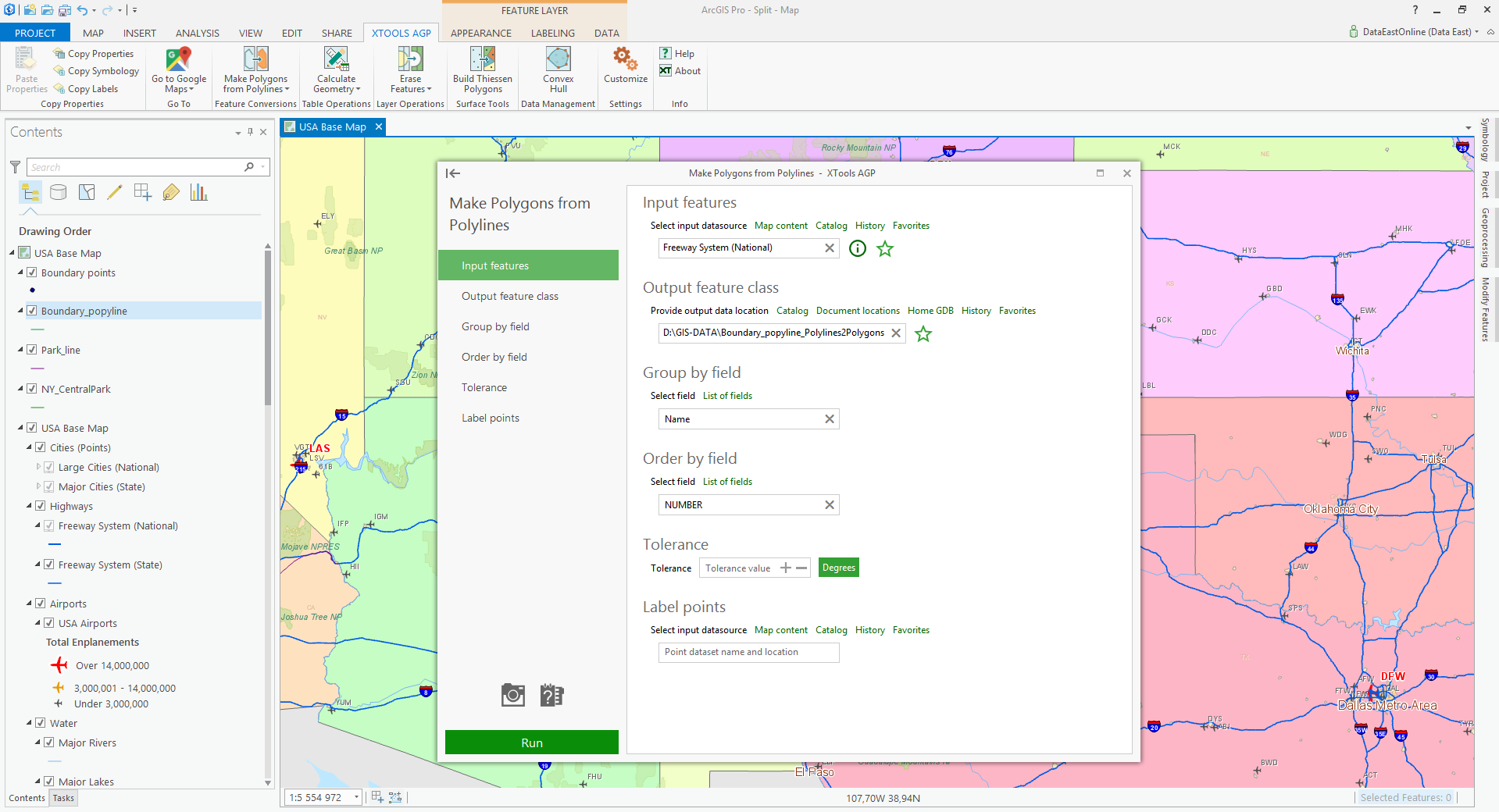Open Erase Features tool

click(x=410, y=69)
